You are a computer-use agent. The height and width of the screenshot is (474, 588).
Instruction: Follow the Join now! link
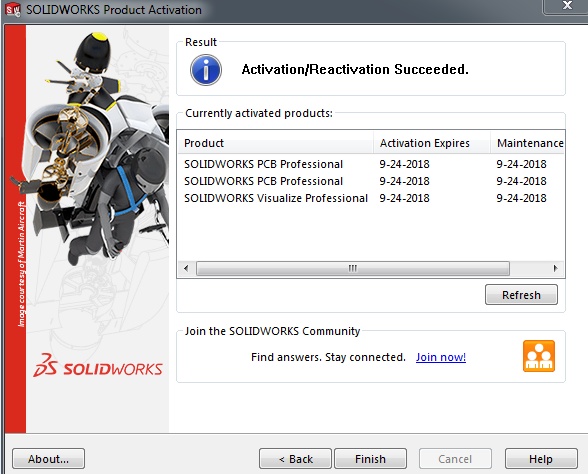pos(441,357)
